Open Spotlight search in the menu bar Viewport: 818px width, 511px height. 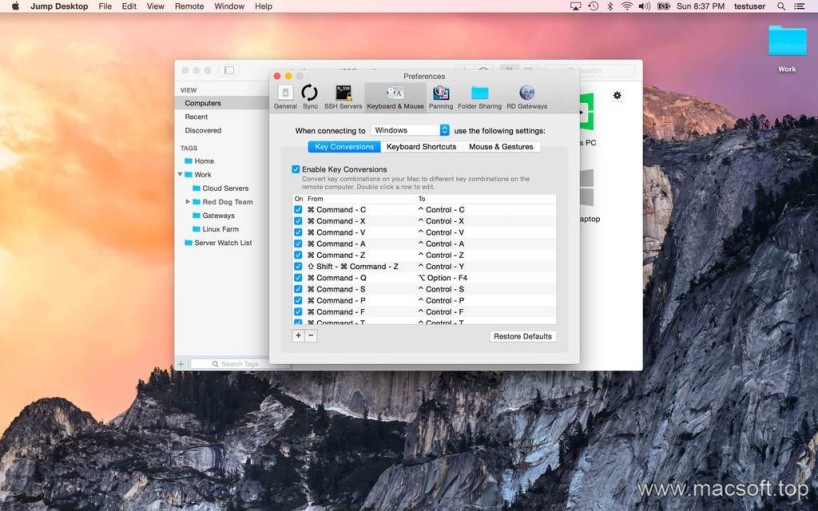click(x=781, y=6)
